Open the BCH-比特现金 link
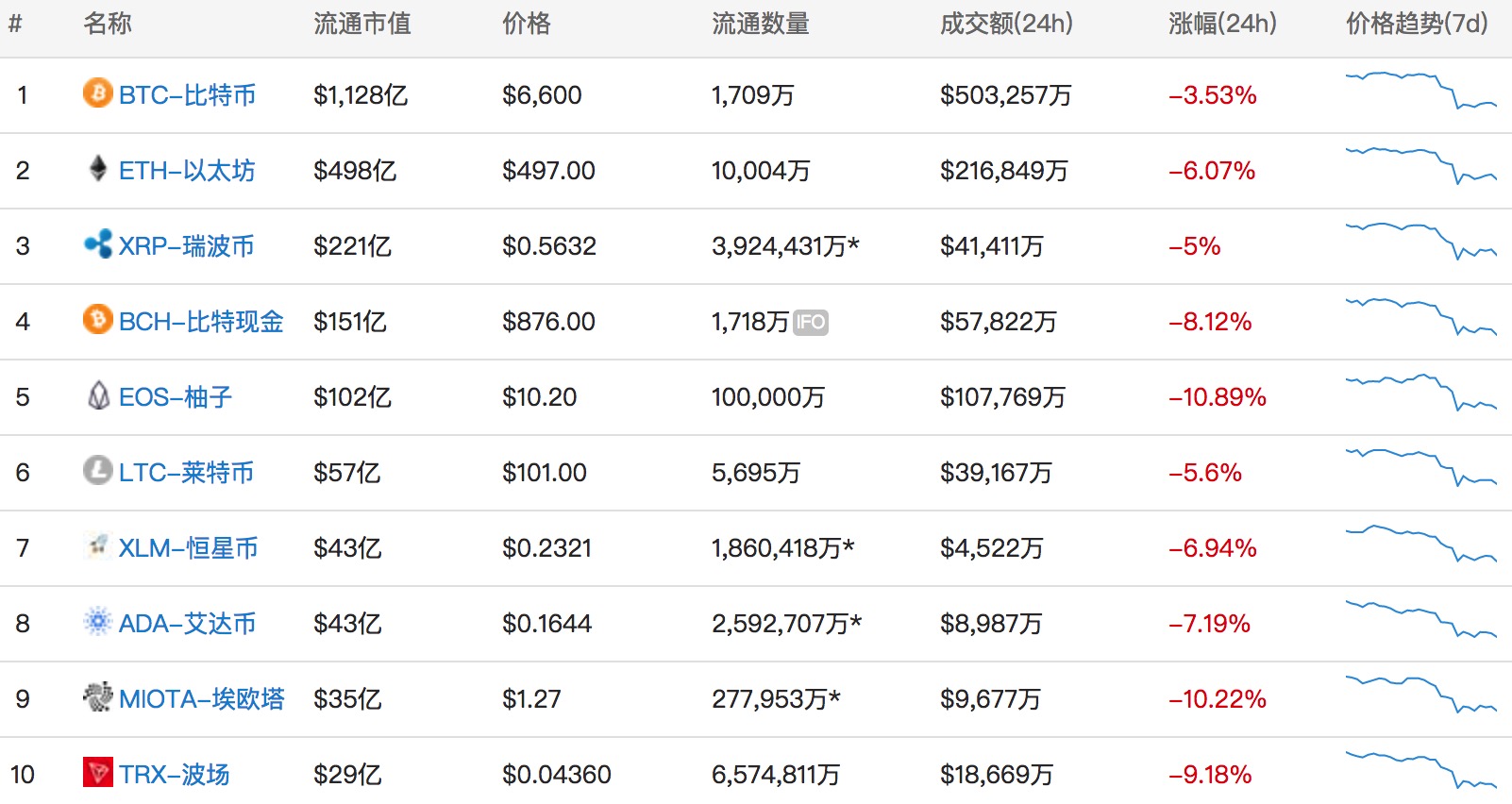Image resolution: width=1512 pixels, height=804 pixels. pos(201,322)
